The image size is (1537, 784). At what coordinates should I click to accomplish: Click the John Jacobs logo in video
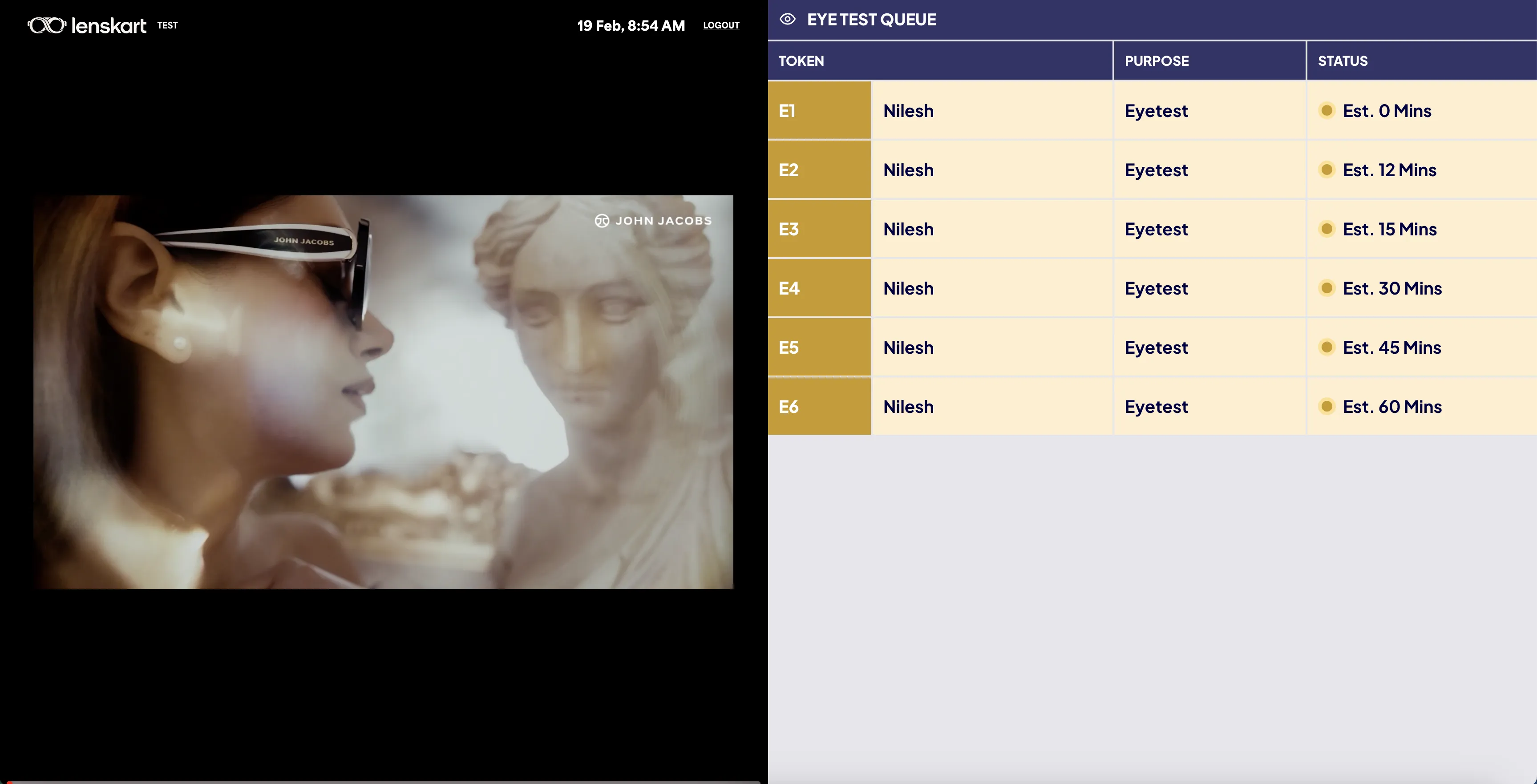653,221
